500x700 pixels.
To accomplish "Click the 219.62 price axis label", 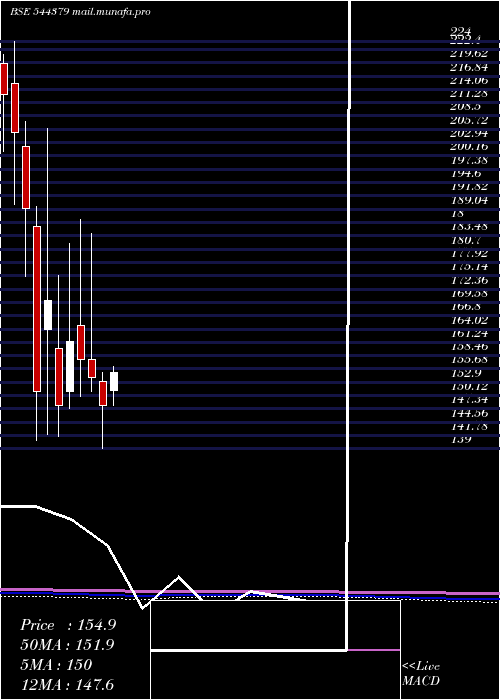I will (x=469, y=54).
